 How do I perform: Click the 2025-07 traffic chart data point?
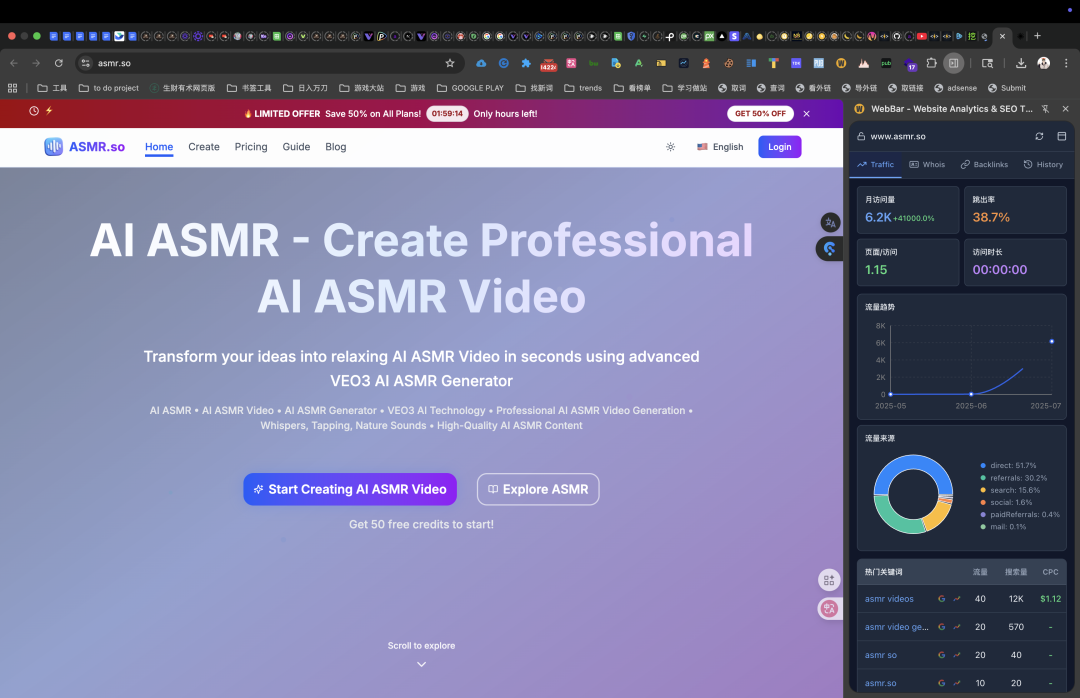click(x=1052, y=342)
